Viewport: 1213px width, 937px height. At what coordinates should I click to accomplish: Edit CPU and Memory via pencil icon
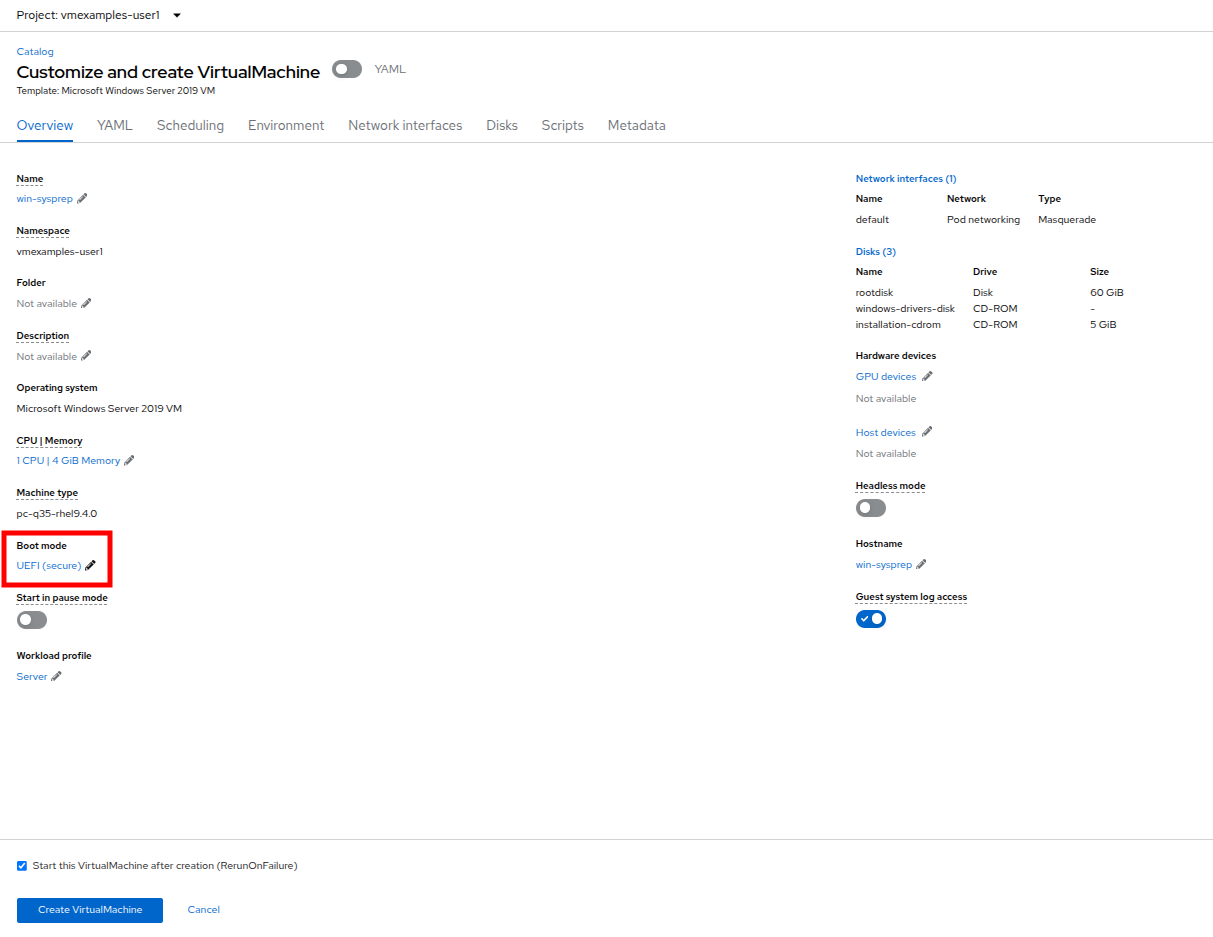(129, 461)
